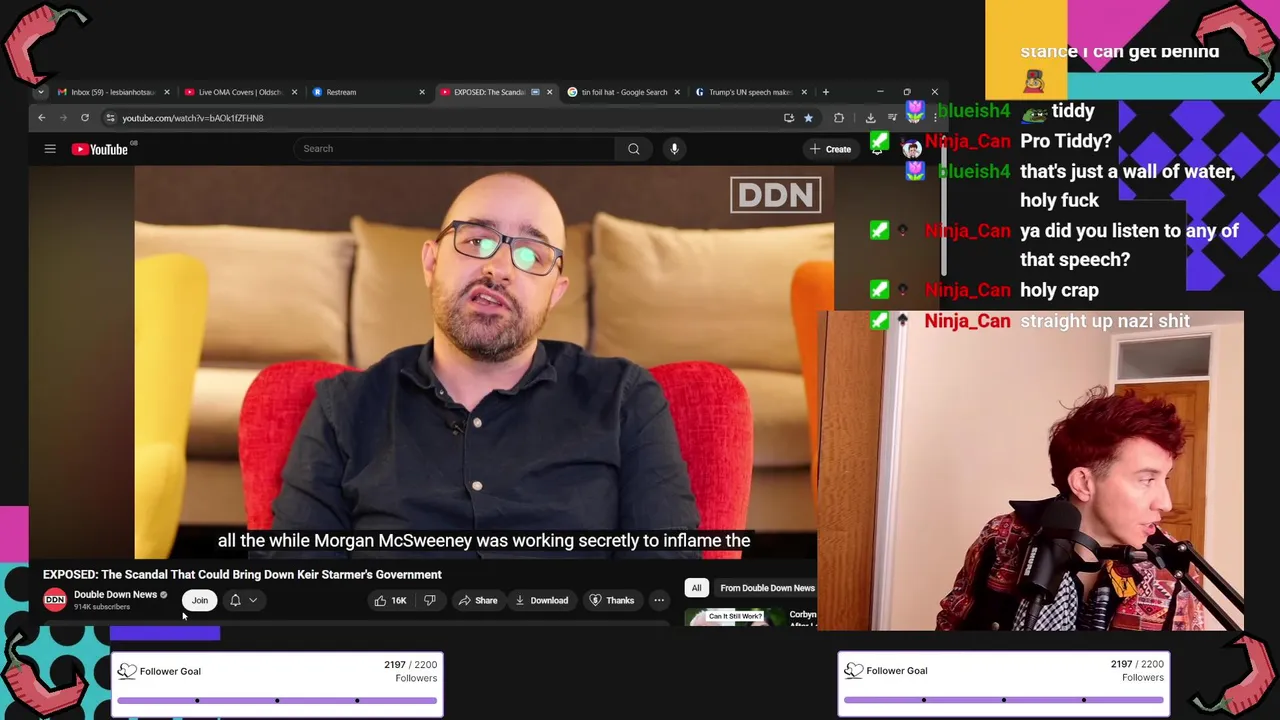
Task: Click the DDN watermark in video corner
Action: 776,195
